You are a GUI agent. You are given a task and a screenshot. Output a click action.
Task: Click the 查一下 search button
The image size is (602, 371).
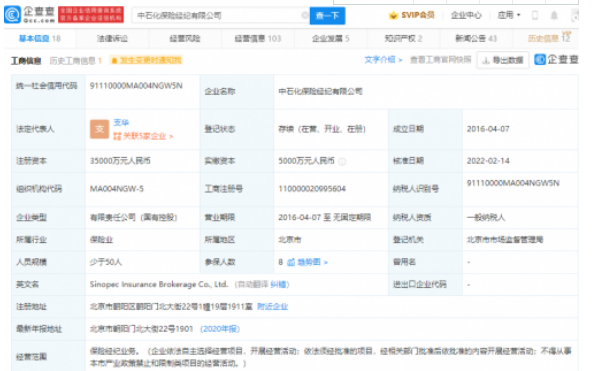pyautogui.click(x=327, y=16)
